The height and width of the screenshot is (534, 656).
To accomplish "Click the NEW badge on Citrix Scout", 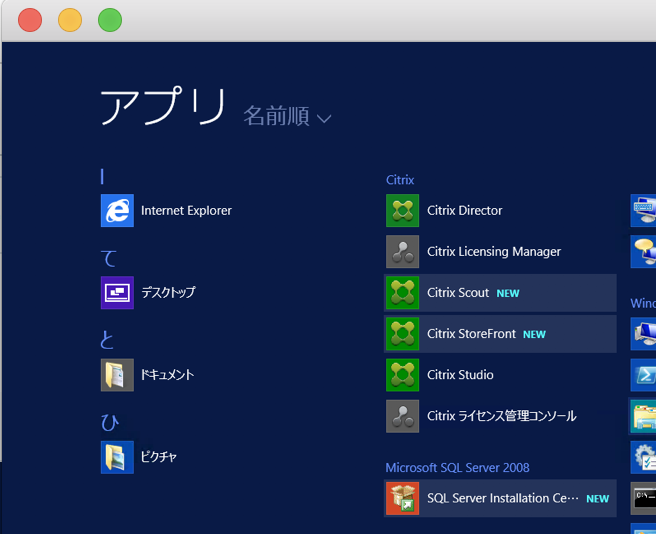I will coord(508,293).
